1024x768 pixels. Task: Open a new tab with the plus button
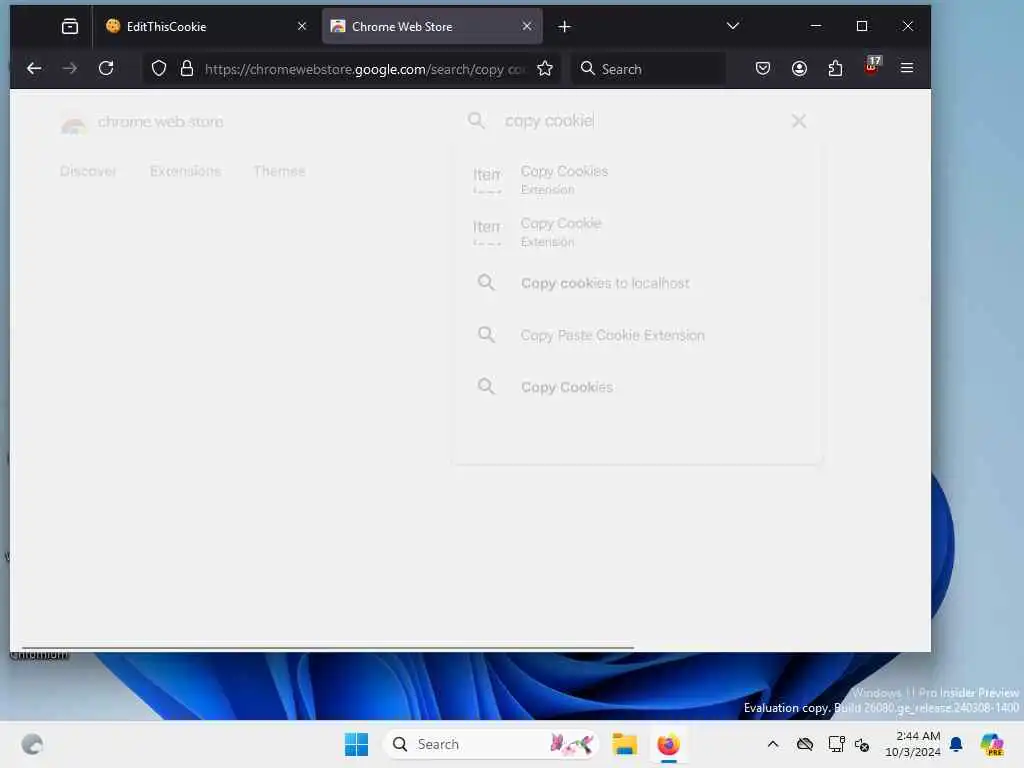[x=565, y=27]
